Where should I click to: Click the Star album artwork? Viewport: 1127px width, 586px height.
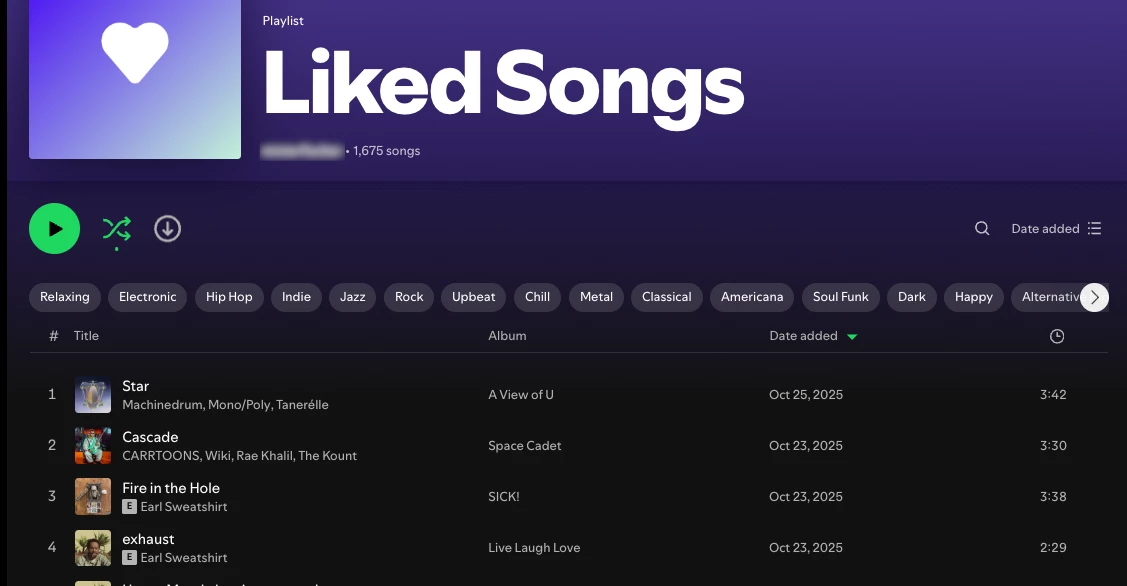[93, 395]
